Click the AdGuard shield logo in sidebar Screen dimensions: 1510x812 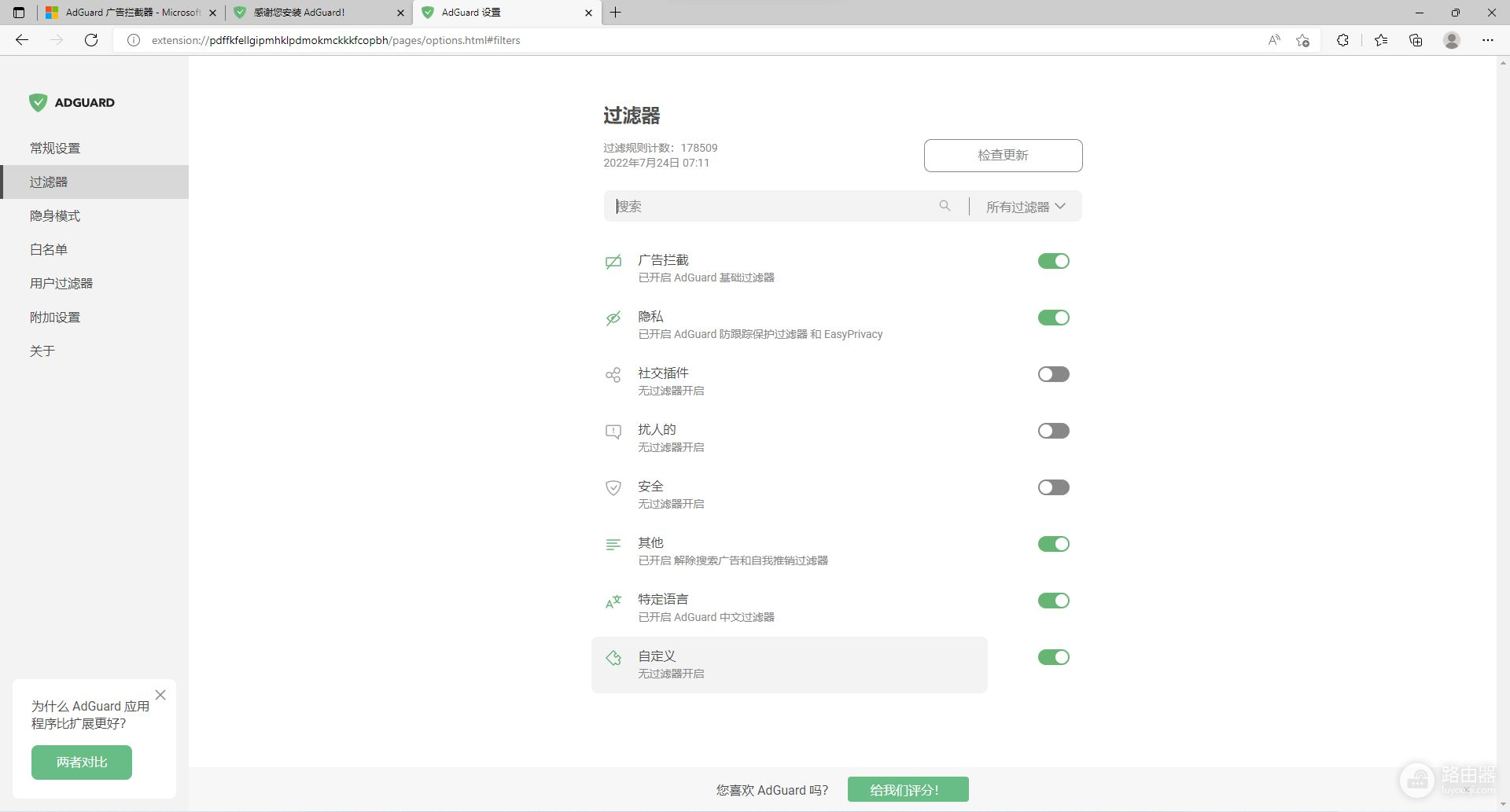tap(38, 102)
